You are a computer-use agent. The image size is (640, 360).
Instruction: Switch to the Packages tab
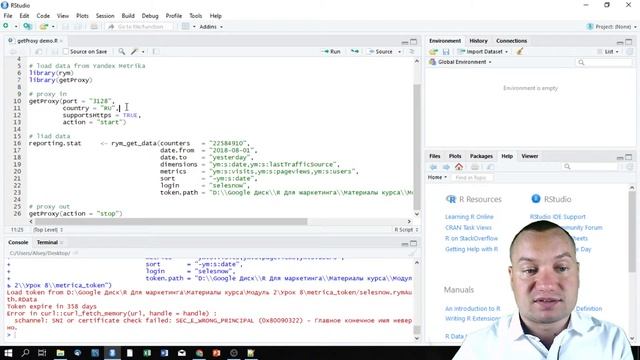481,156
